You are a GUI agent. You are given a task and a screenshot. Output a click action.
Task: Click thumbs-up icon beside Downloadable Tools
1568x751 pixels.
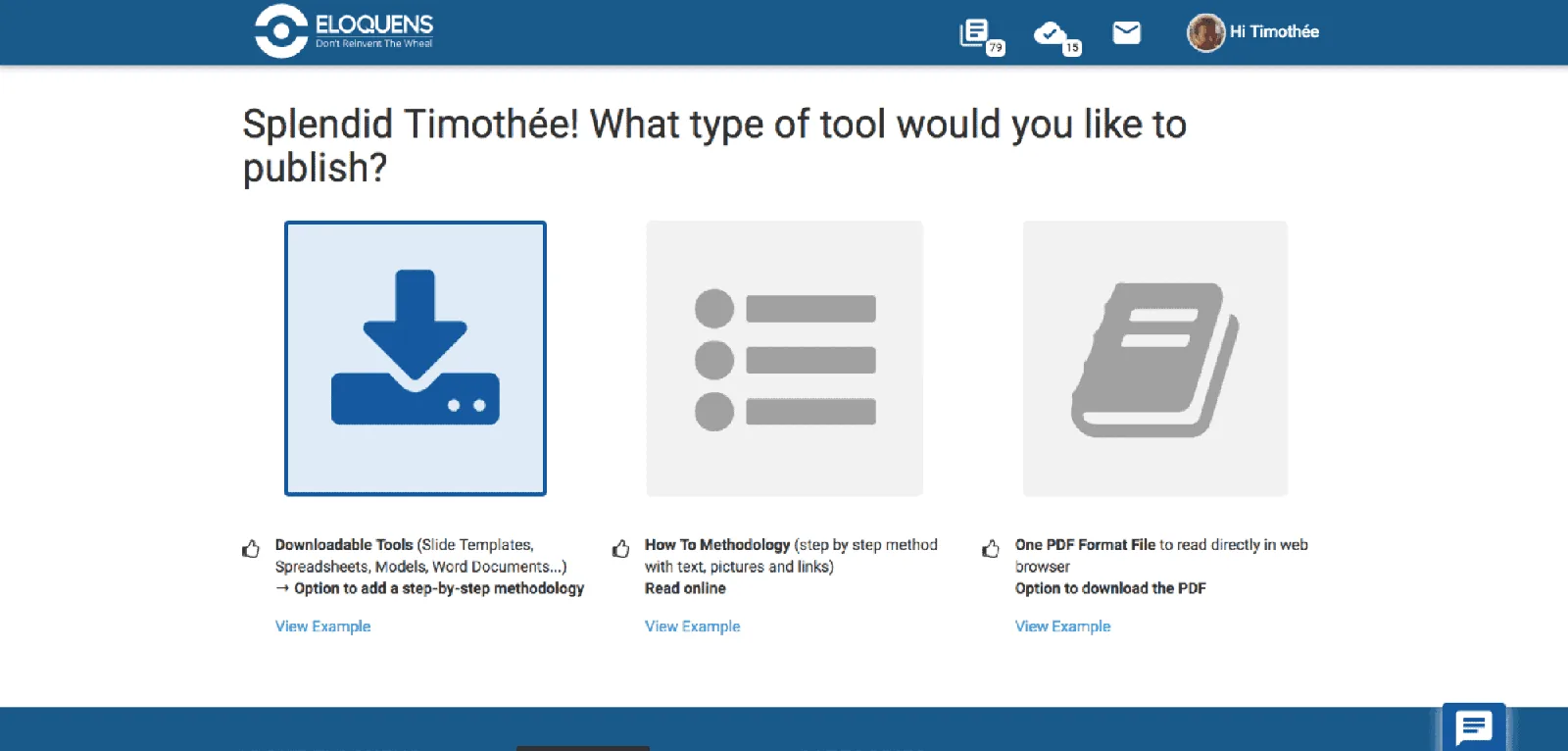point(251,548)
